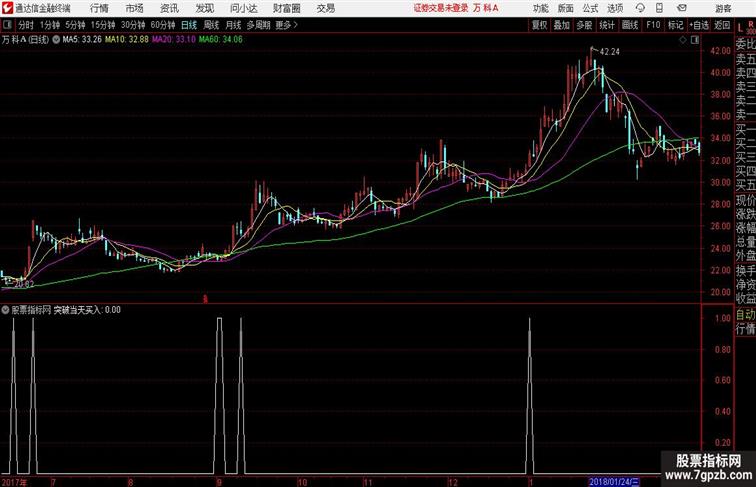The height and width of the screenshot is (487, 756).
Task: Switch to the 5分钟 period tab
Action: coord(75,25)
